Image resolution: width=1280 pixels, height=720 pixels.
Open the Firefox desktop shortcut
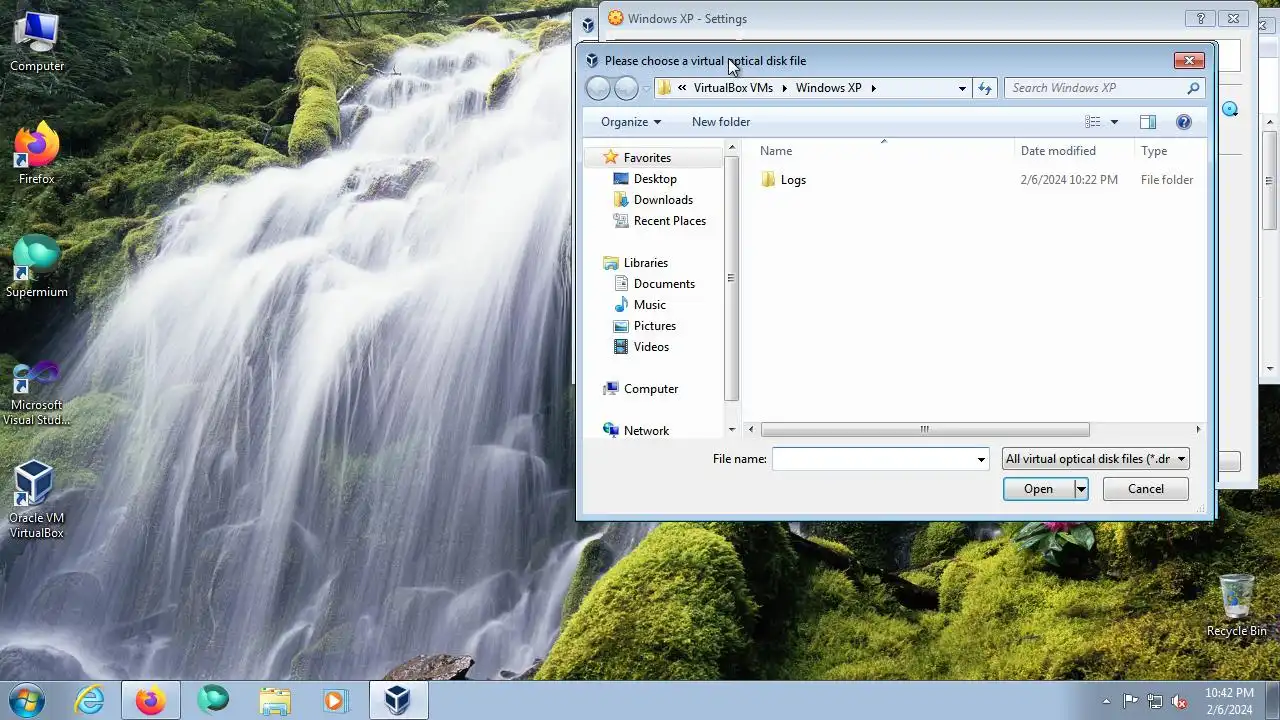tap(37, 154)
